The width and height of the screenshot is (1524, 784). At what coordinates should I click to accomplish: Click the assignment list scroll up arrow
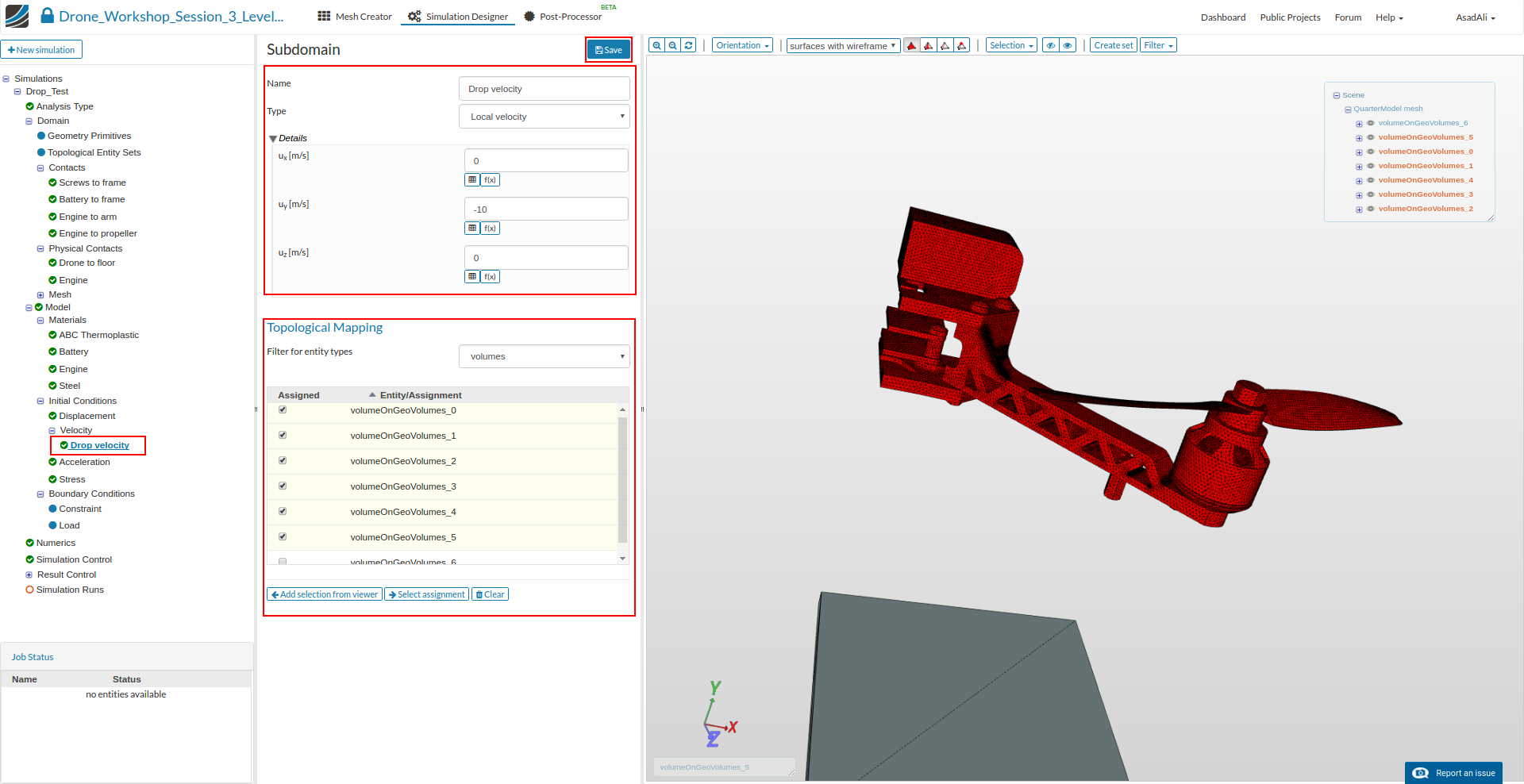(x=623, y=409)
